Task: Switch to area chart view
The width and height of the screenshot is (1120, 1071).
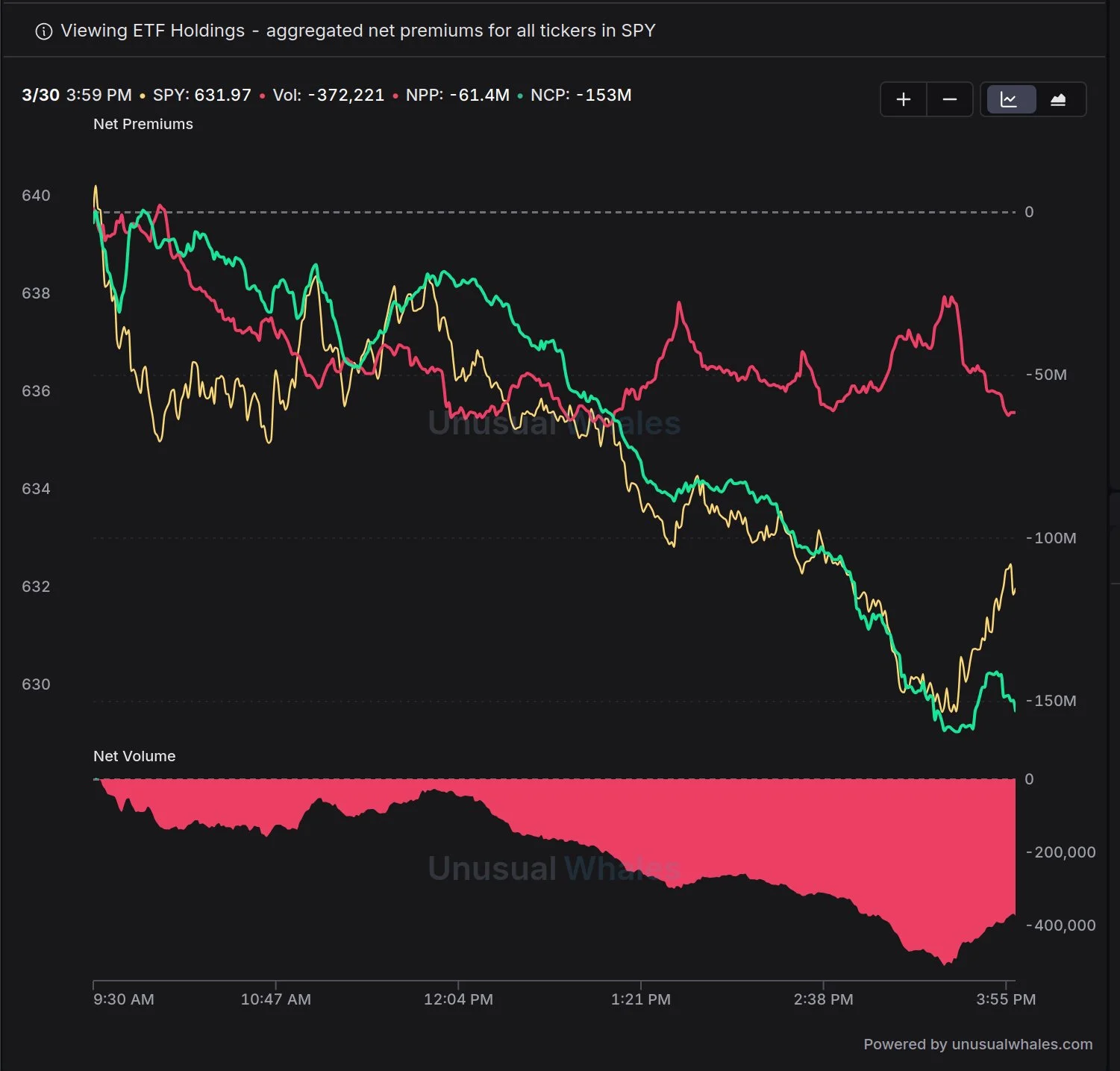Action: pos(1058,99)
